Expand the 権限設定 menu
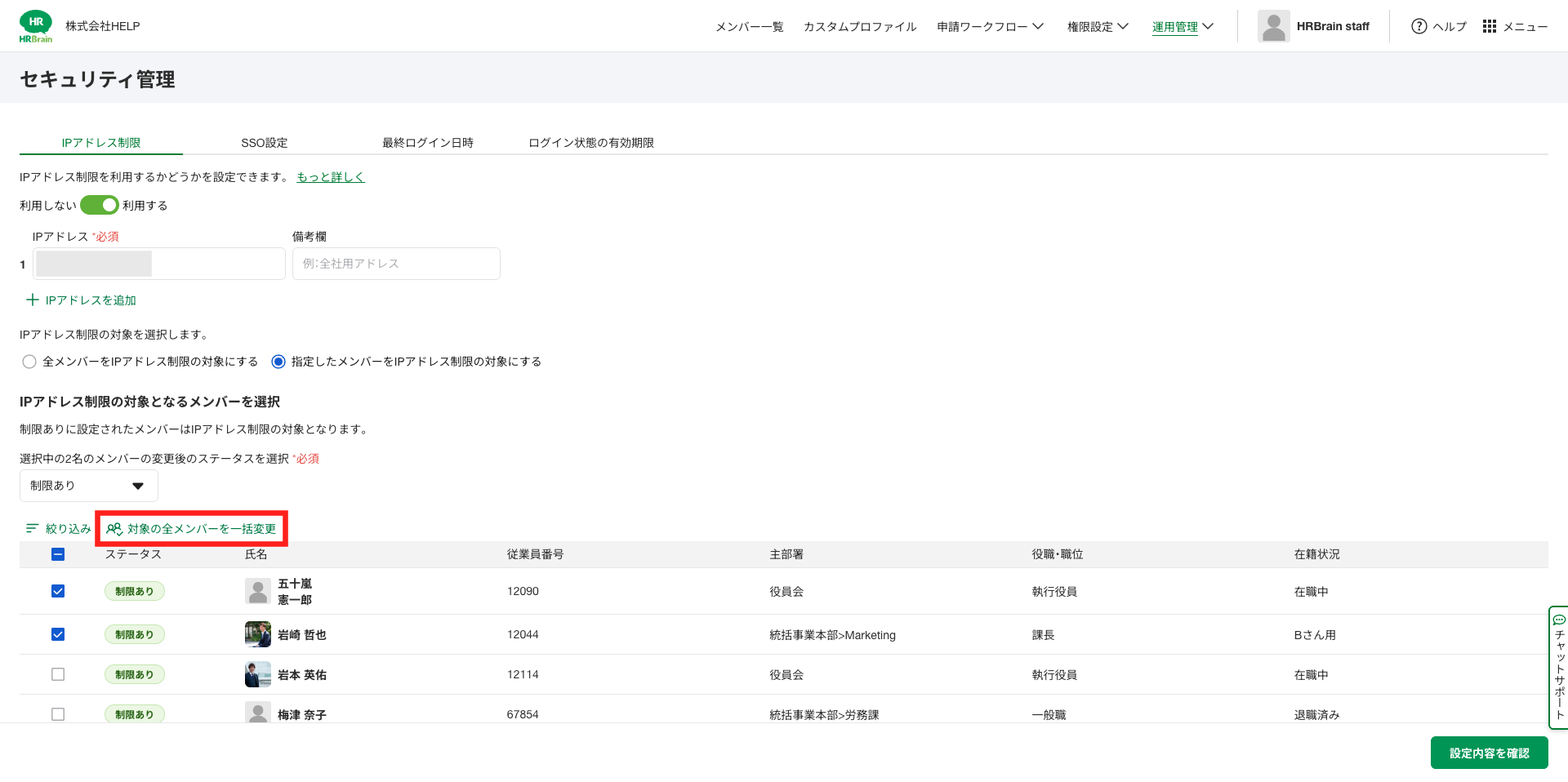 point(1098,26)
